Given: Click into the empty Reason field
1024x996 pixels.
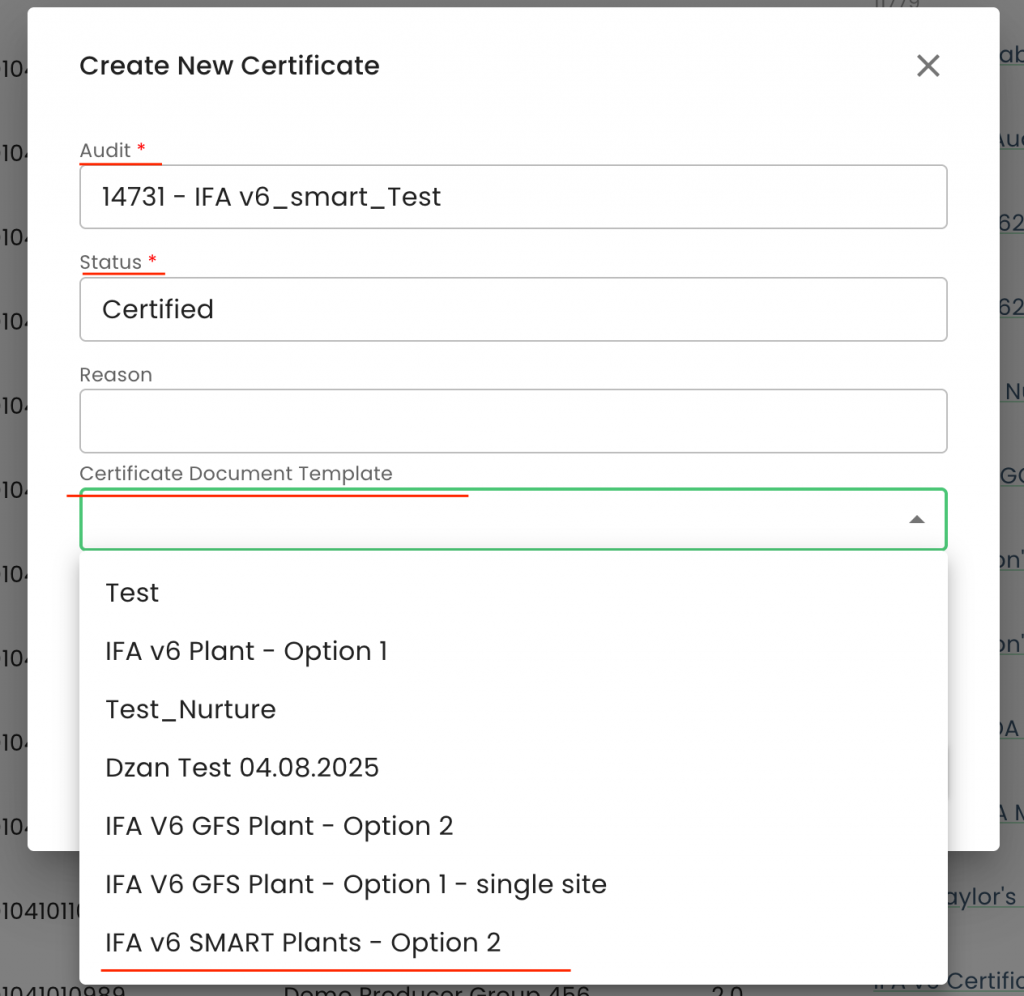Looking at the screenshot, I should 513,421.
